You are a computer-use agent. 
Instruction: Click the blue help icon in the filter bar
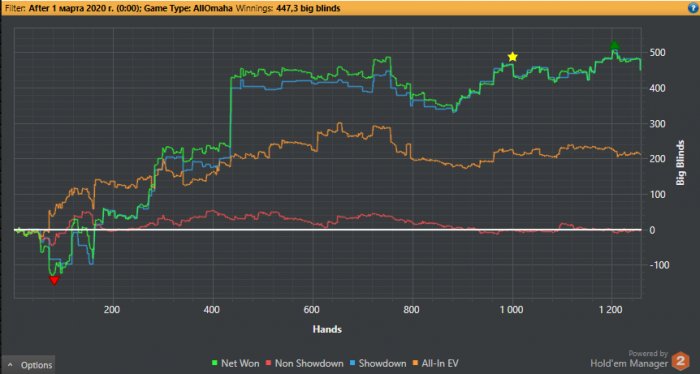point(693,8)
